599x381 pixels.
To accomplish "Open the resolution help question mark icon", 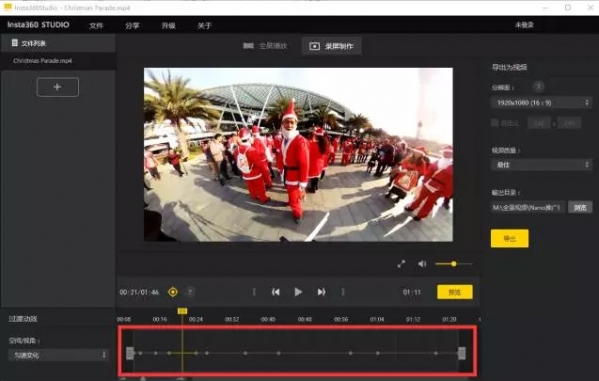I will (x=538, y=87).
